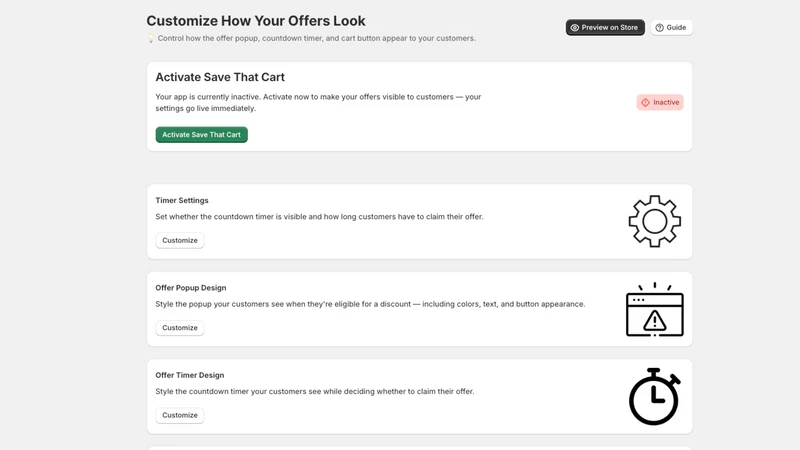Select the 'Offer Popup Design' card title

(x=191, y=288)
